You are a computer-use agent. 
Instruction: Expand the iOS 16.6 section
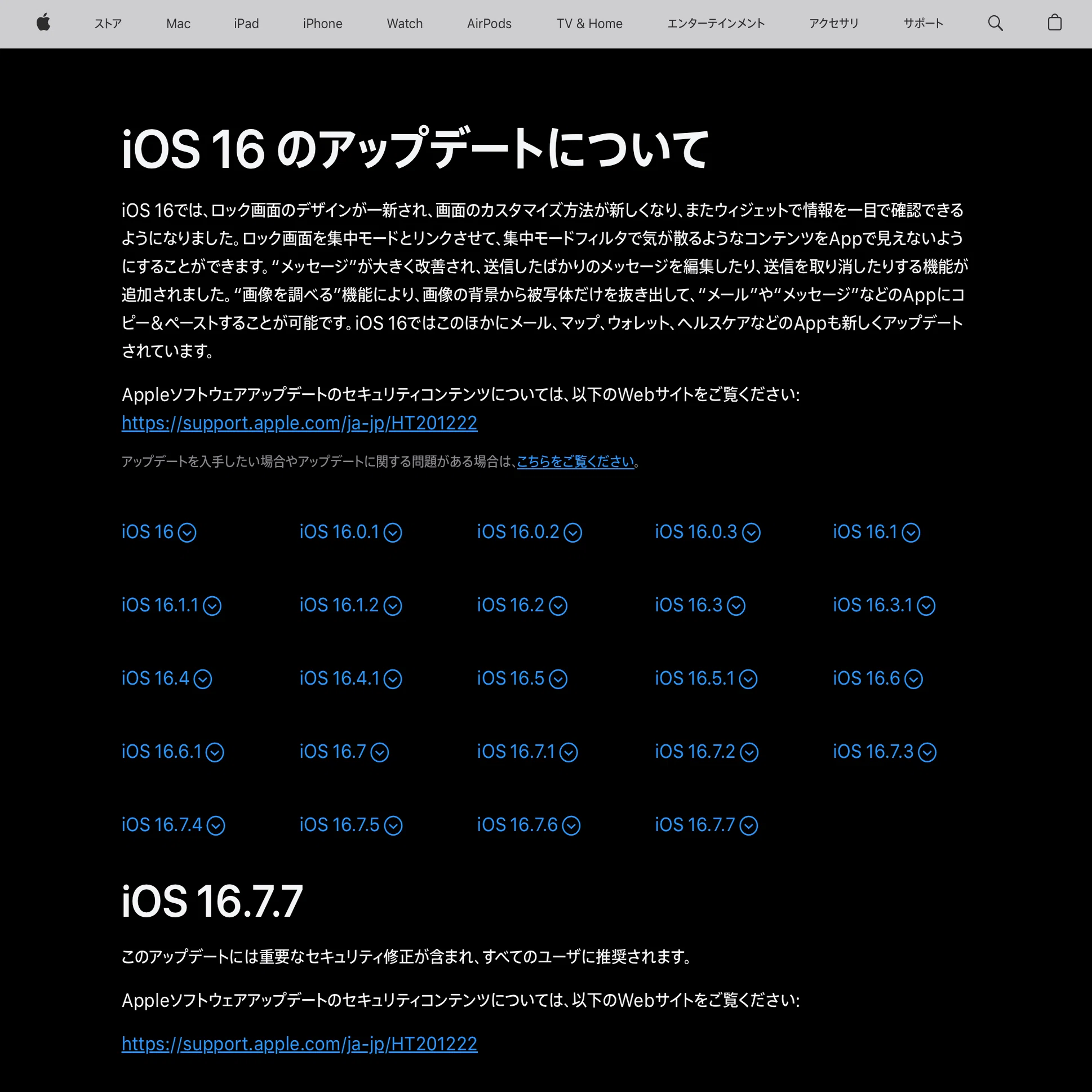tap(878, 678)
